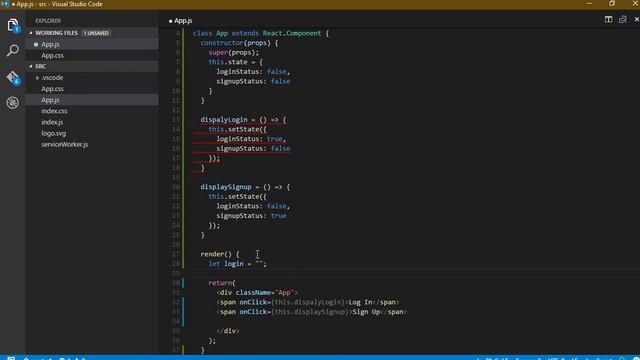Click the 'signupStatus: true' line
The image size is (640, 360).
(x=251, y=216)
